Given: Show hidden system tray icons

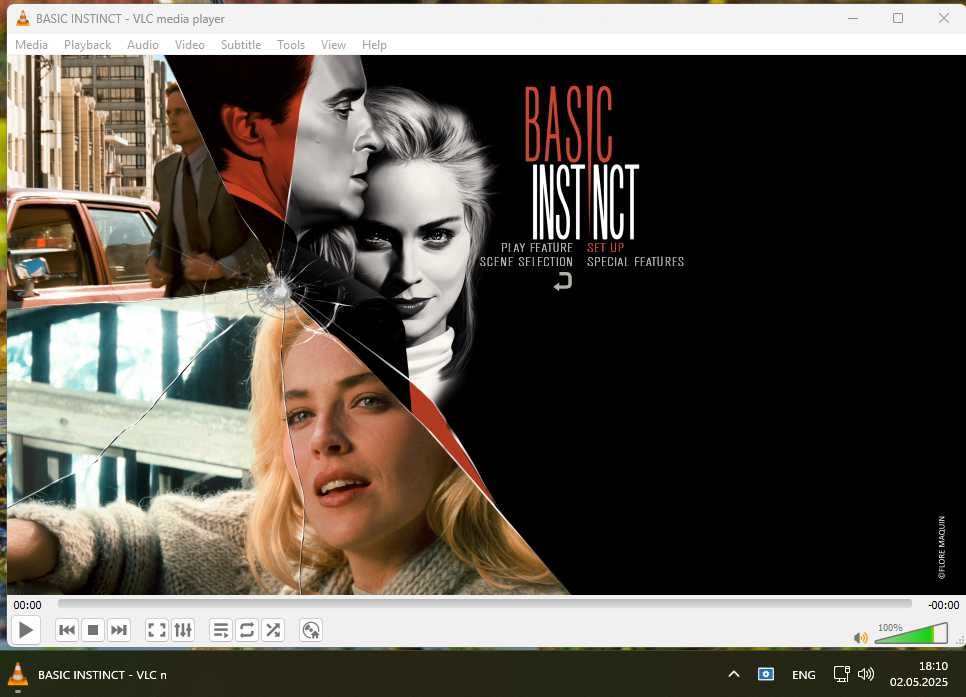Looking at the screenshot, I should 734,674.
